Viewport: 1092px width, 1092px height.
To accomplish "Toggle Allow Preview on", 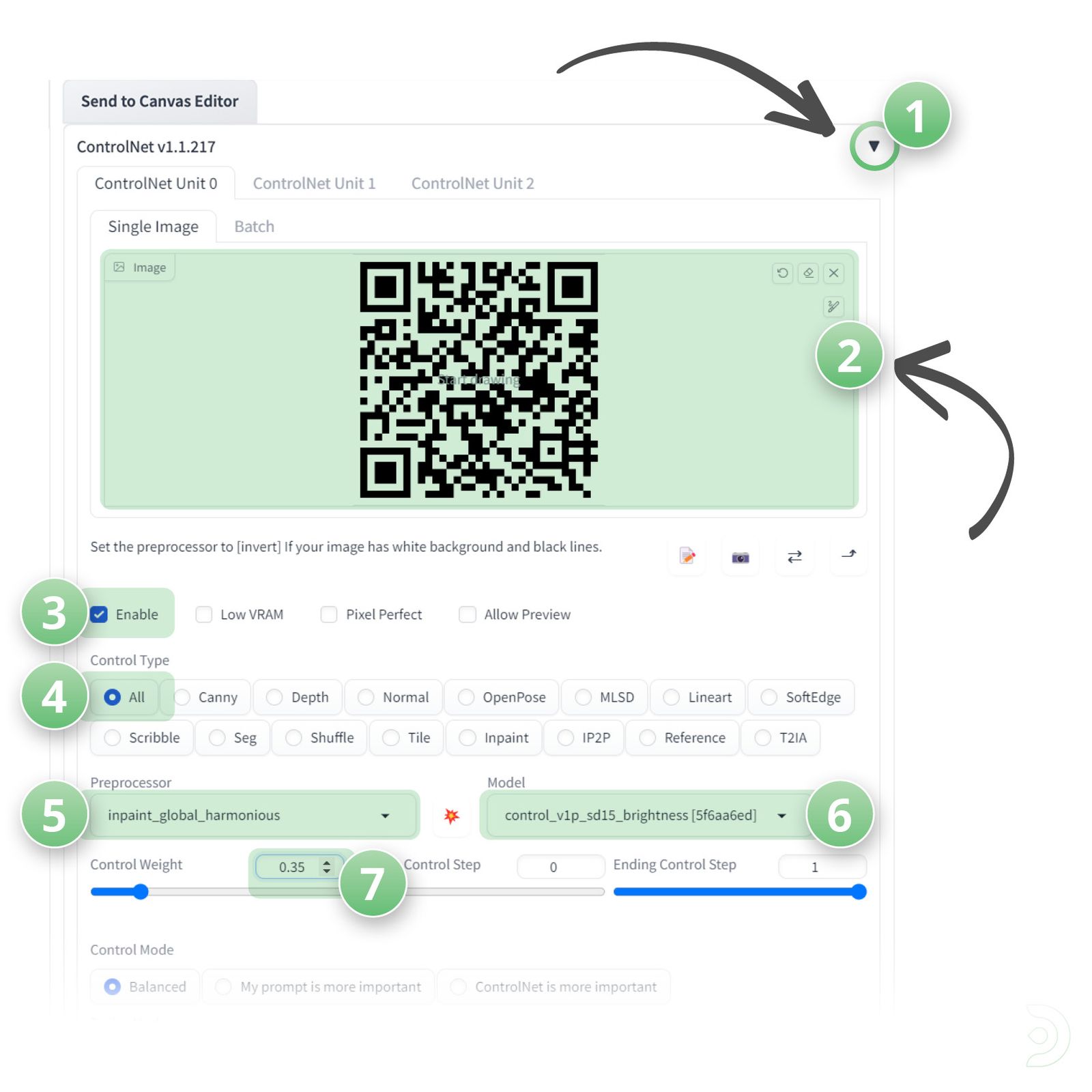I will click(467, 614).
